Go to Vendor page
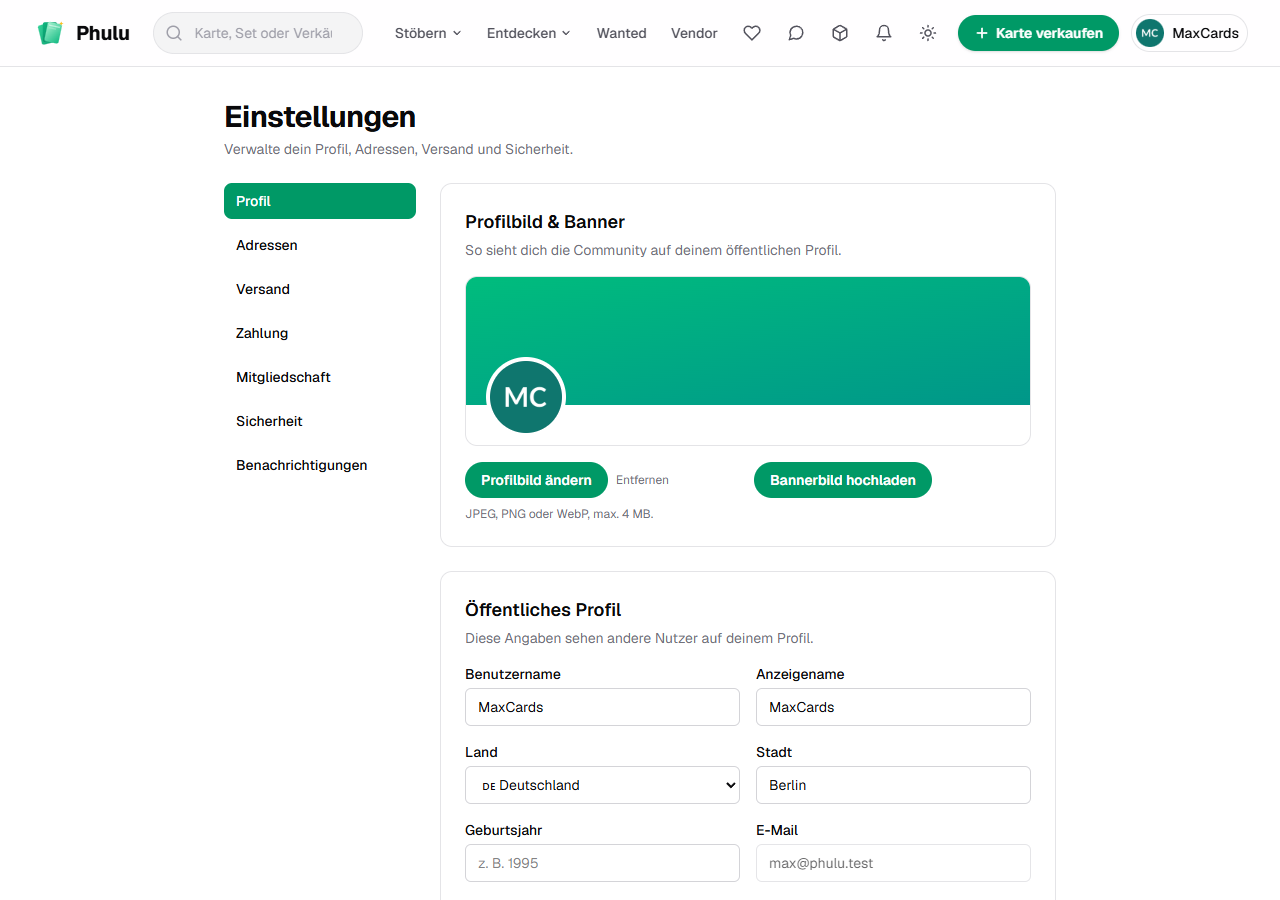This screenshot has height=900, width=1280. [x=694, y=33]
